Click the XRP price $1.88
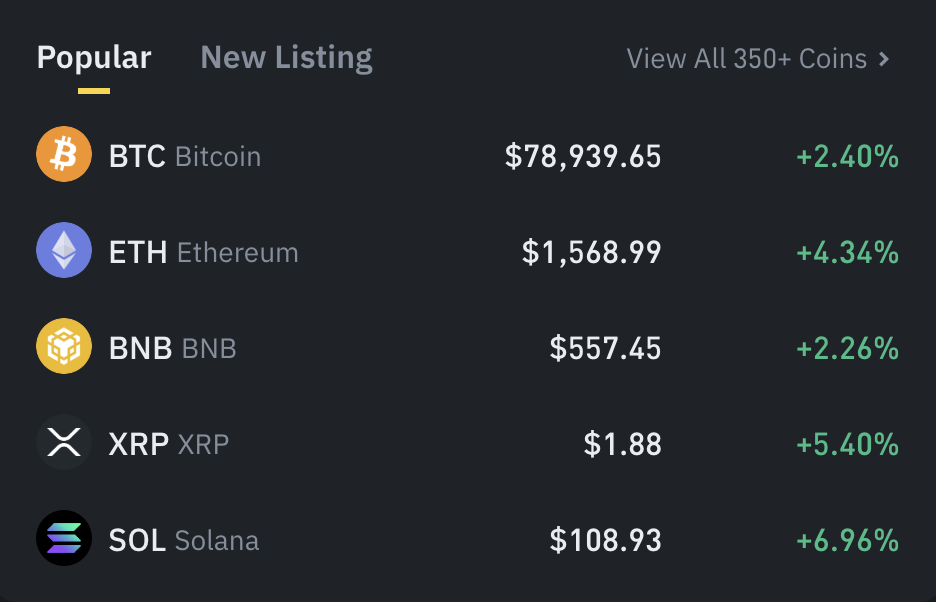 (x=623, y=444)
